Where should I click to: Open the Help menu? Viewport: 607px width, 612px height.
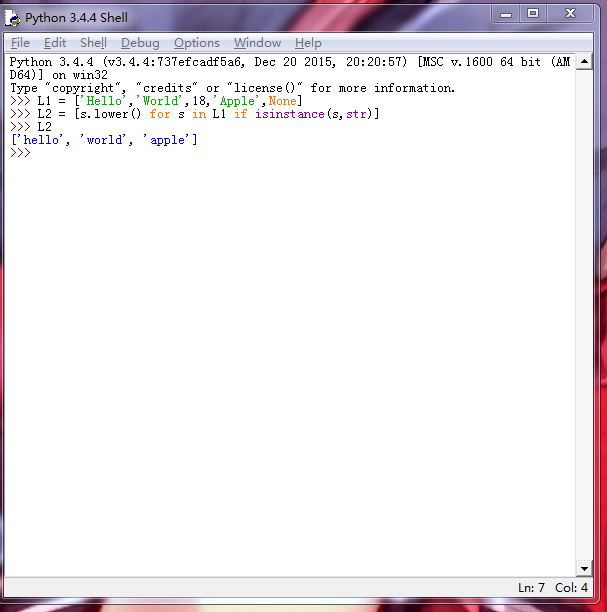(308, 43)
